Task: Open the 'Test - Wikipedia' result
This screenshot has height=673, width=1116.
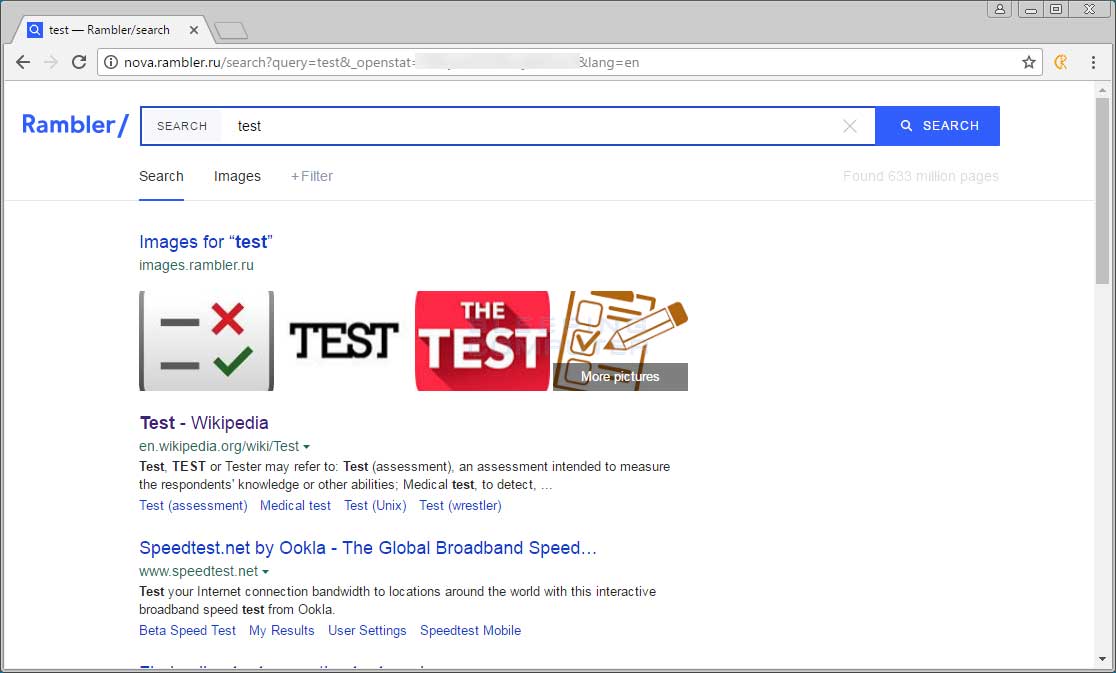Action: pyautogui.click(x=204, y=423)
